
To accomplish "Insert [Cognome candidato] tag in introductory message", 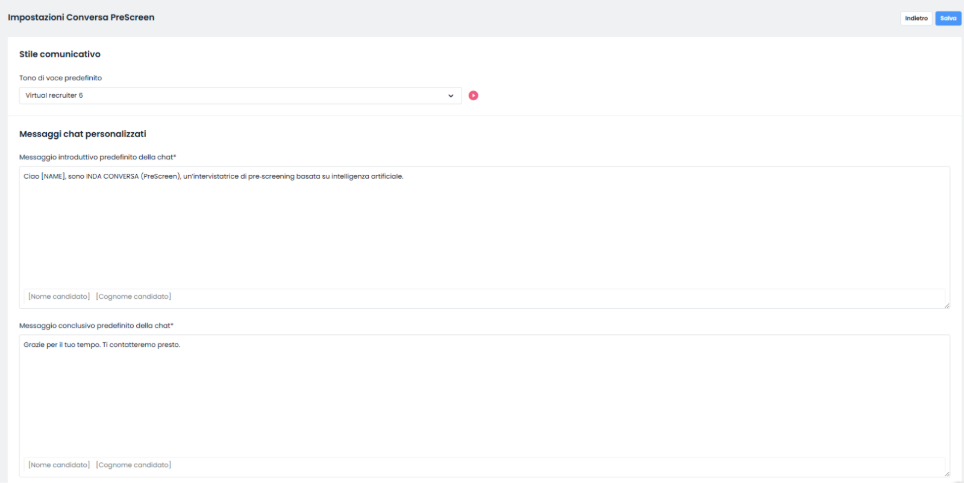I will (133, 296).
